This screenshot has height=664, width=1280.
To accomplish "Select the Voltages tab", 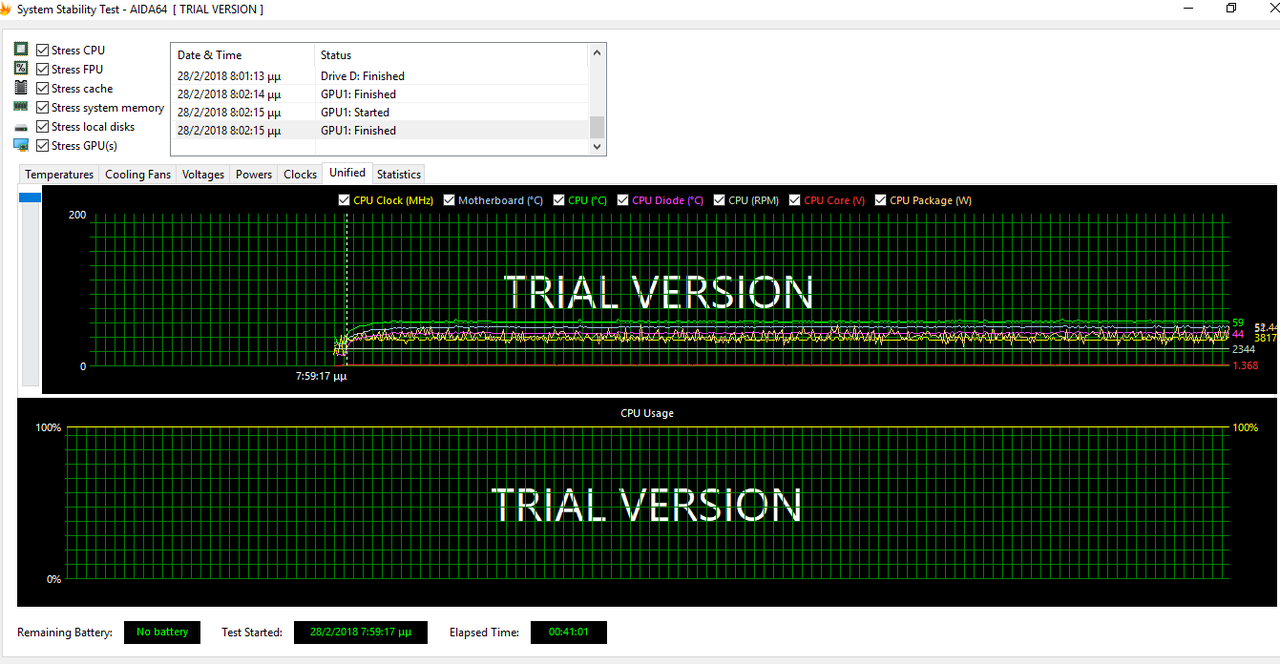I will click(203, 174).
